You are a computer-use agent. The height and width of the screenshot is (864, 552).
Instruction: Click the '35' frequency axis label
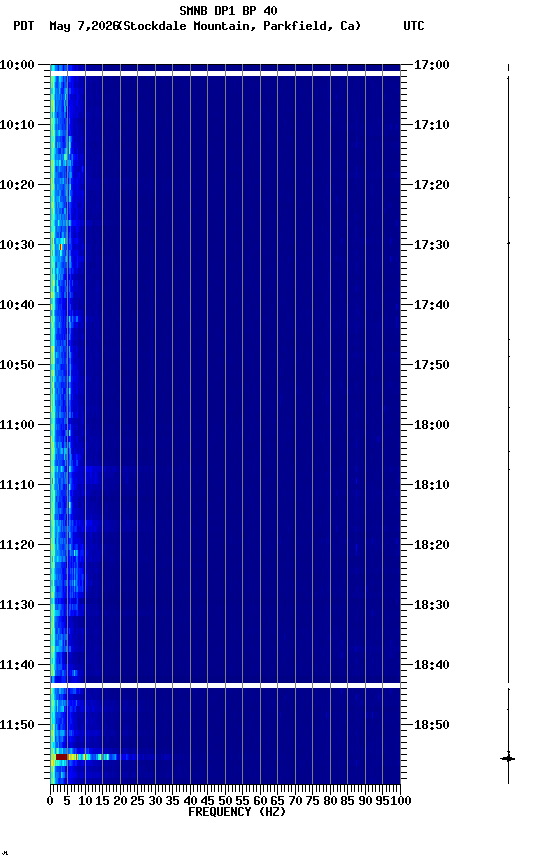click(x=172, y=802)
